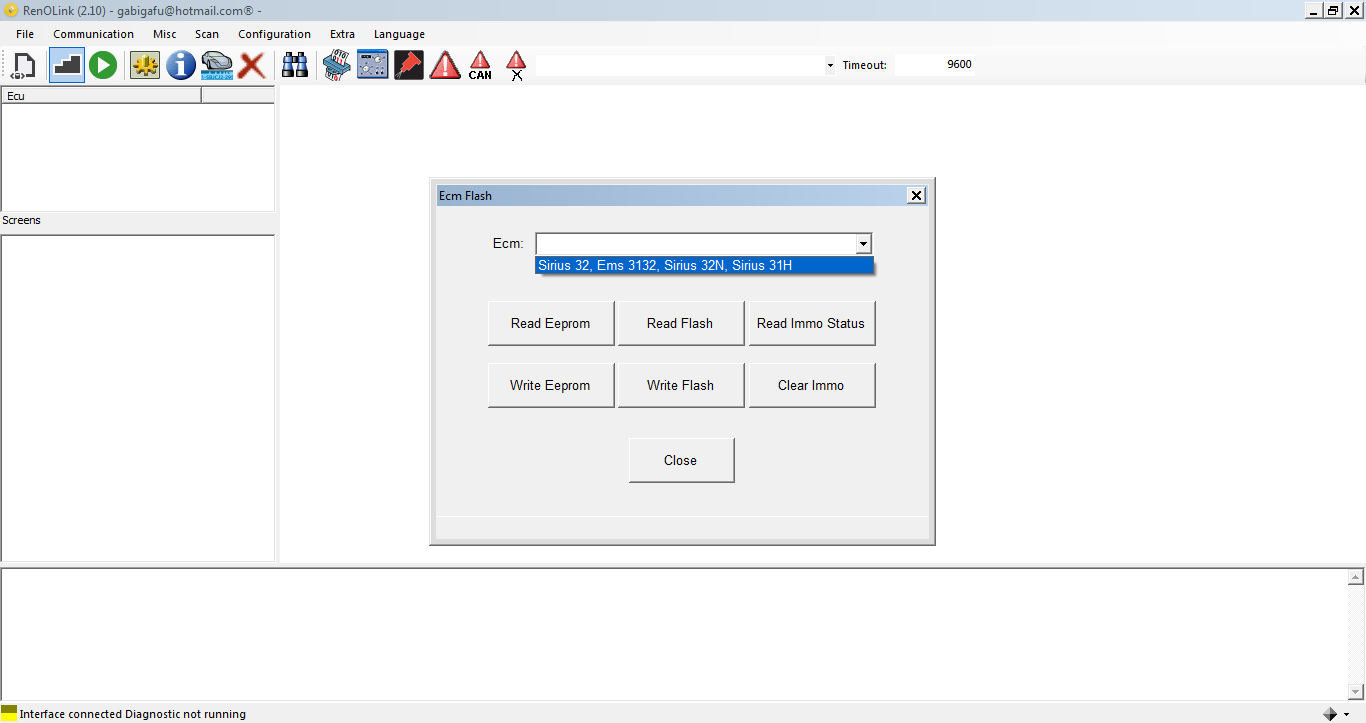Click the Read Immo Status button

point(812,323)
